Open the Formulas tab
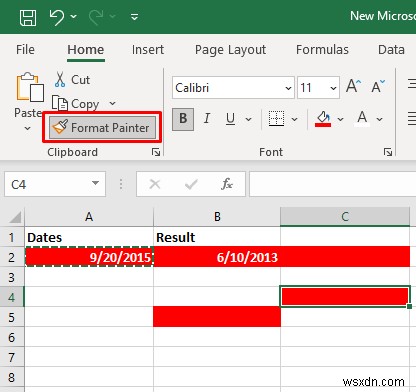Image resolution: width=416 pixels, height=392 pixels. 322,50
